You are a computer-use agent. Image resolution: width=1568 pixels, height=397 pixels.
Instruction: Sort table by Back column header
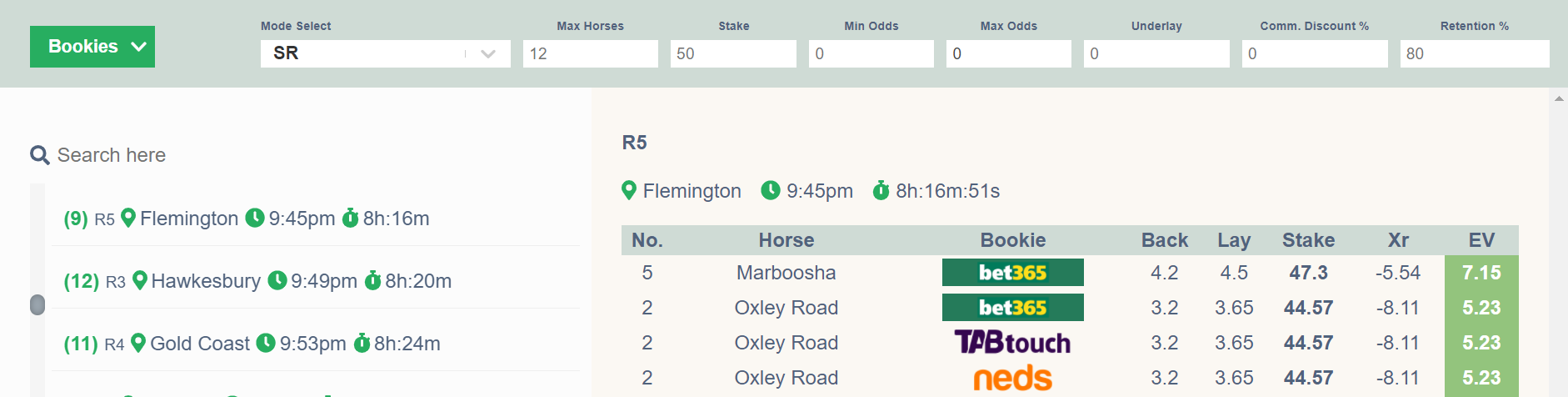tap(1164, 240)
